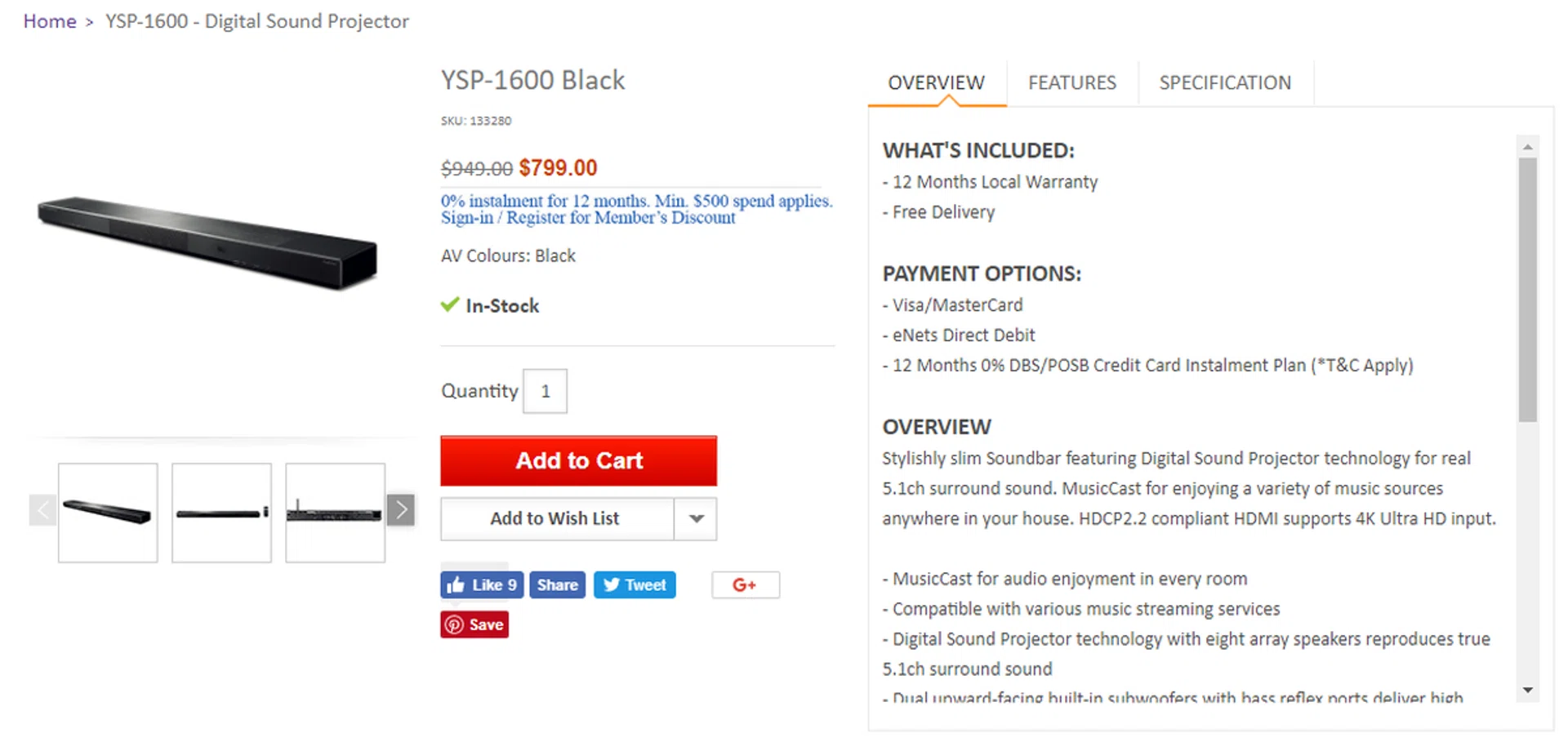Expand the Add to Wish List dropdown

coord(696,519)
